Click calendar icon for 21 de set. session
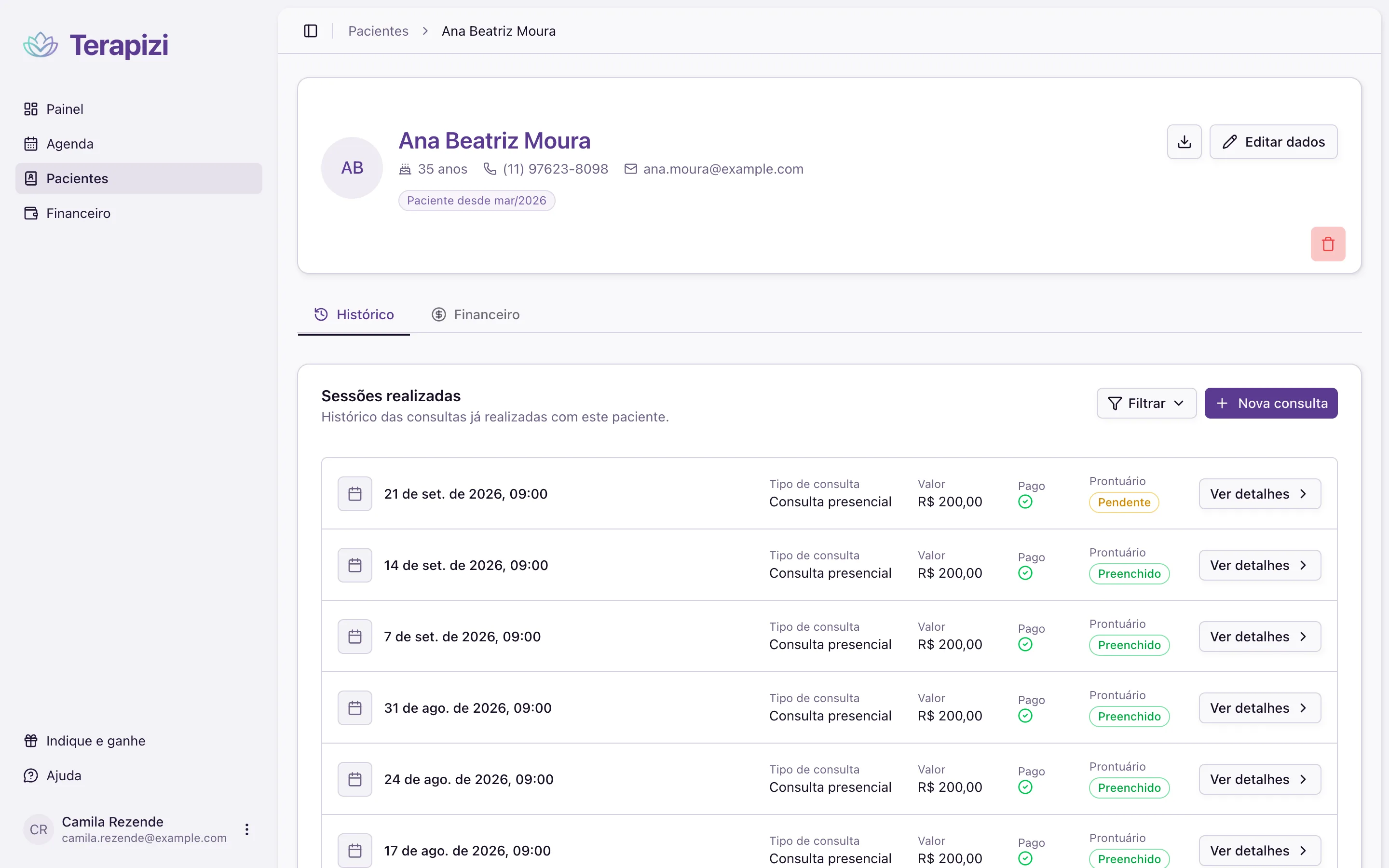This screenshot has width=1389, height=868. click(x=354, y=494)
